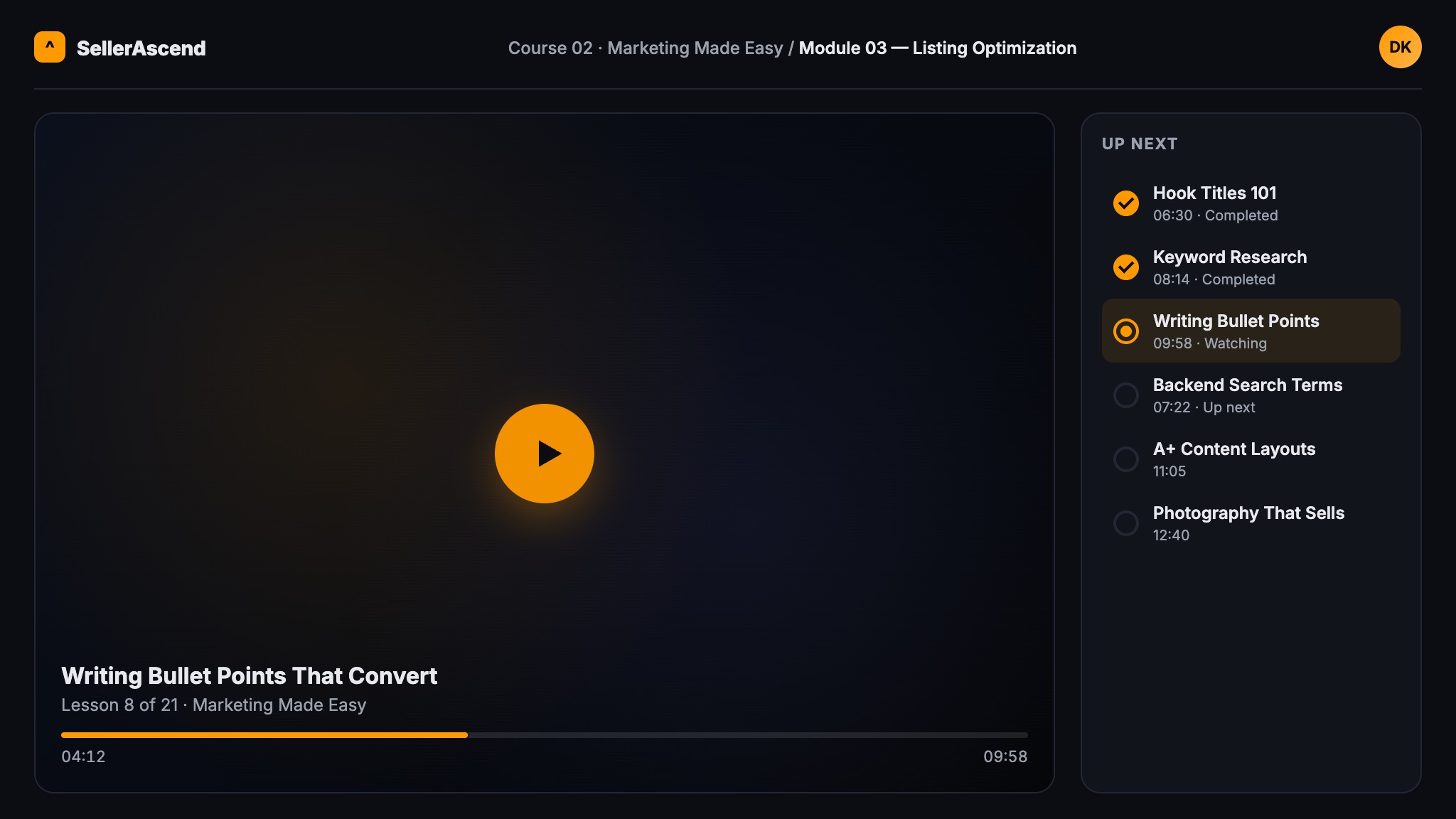The height and width of the screenshot is (819, 1456).
Task: Play the video with the orange button
Action: 545,454
